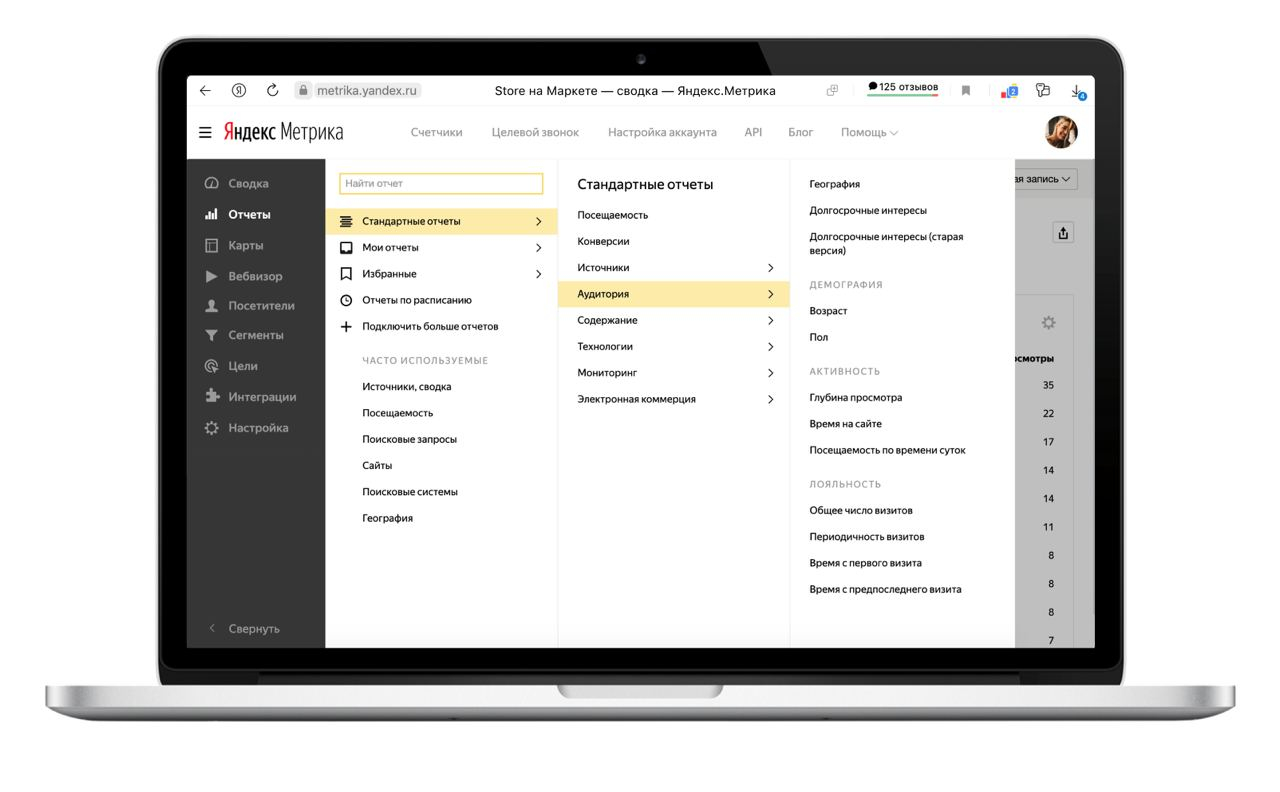Bookmark the page with the bookmark icon
The height and width of the screenshot is (792, 1280).
coord(966,90)
